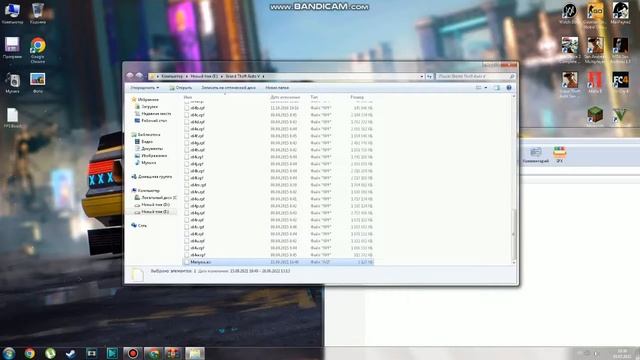The image size is (640, 360).
Task: Expand the address bar history dropdown
Action: (422, 76)
